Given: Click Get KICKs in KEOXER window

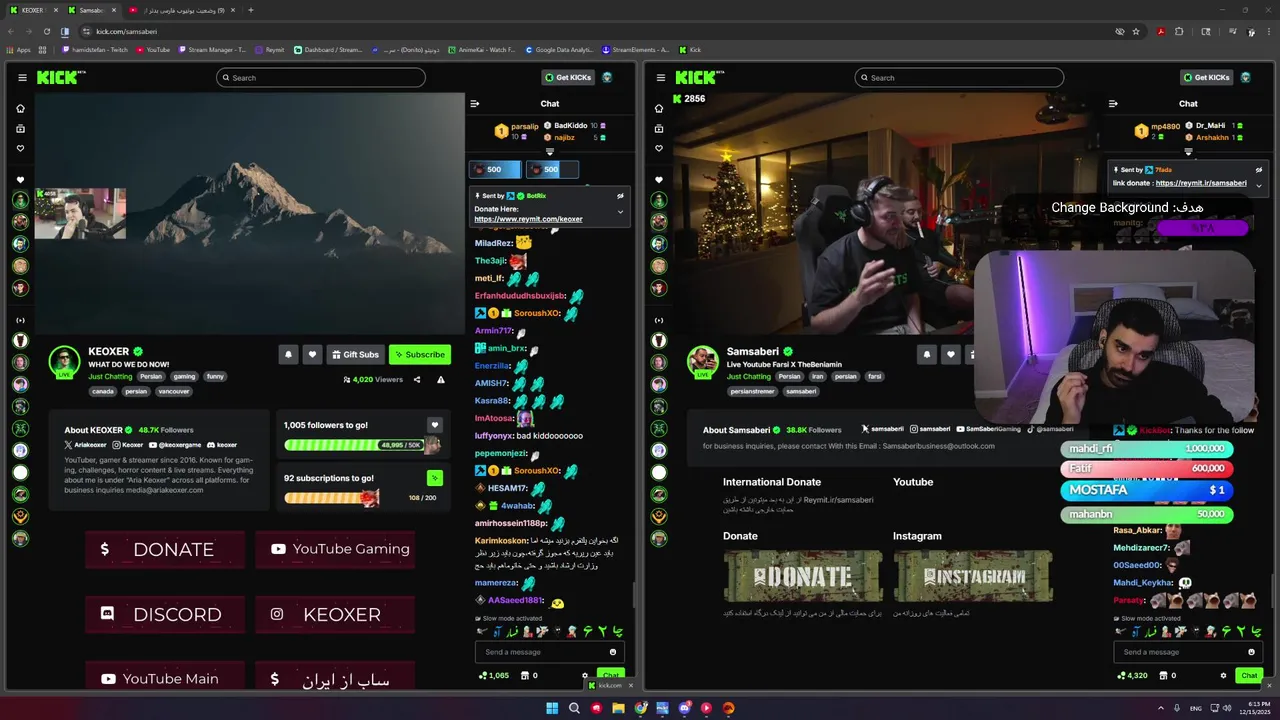Looking at the screenshot, I should pos(570,77).
